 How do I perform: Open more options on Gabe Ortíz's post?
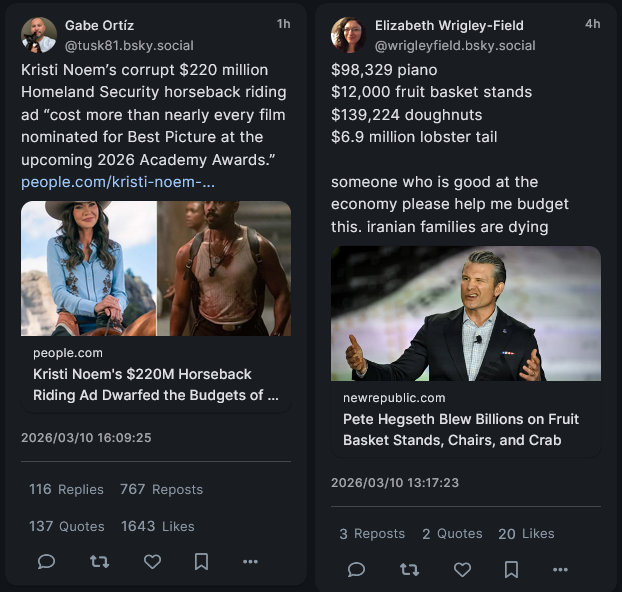point(250,562)
